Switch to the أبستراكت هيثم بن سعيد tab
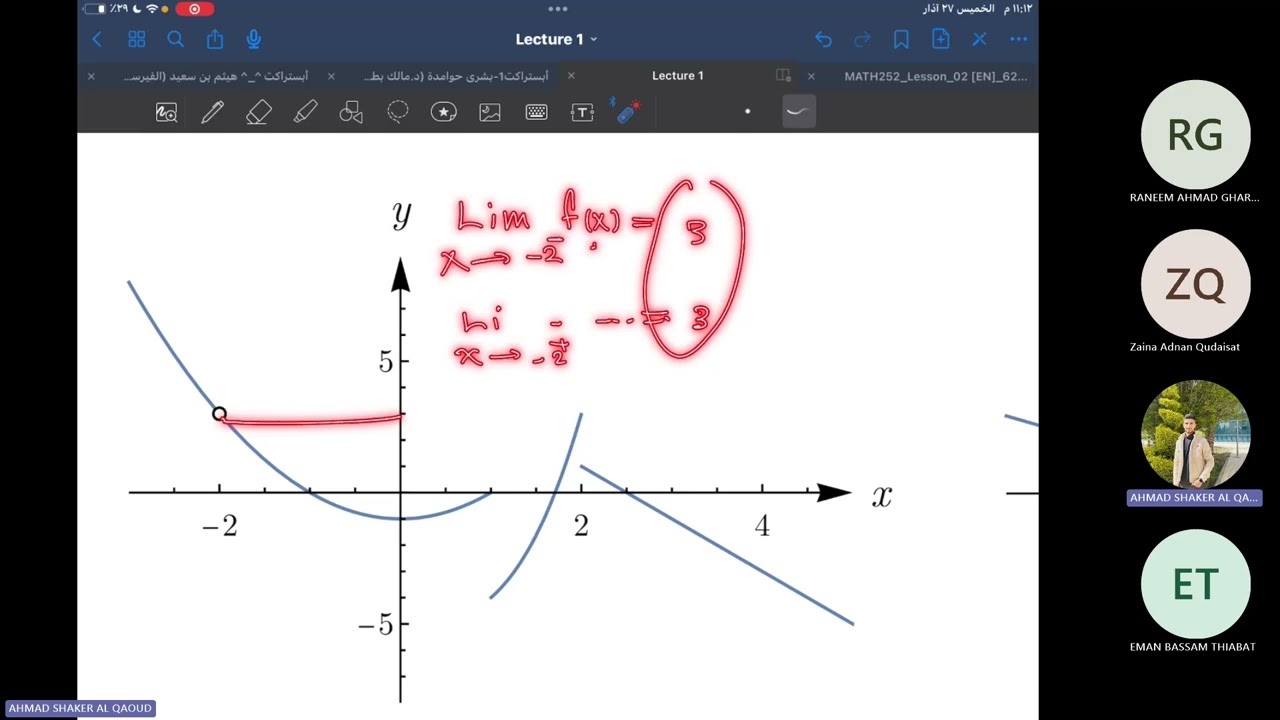Image resolution: width=1280 pixels, height=720 pixels. pyautogui.click(x=215, y=76)
